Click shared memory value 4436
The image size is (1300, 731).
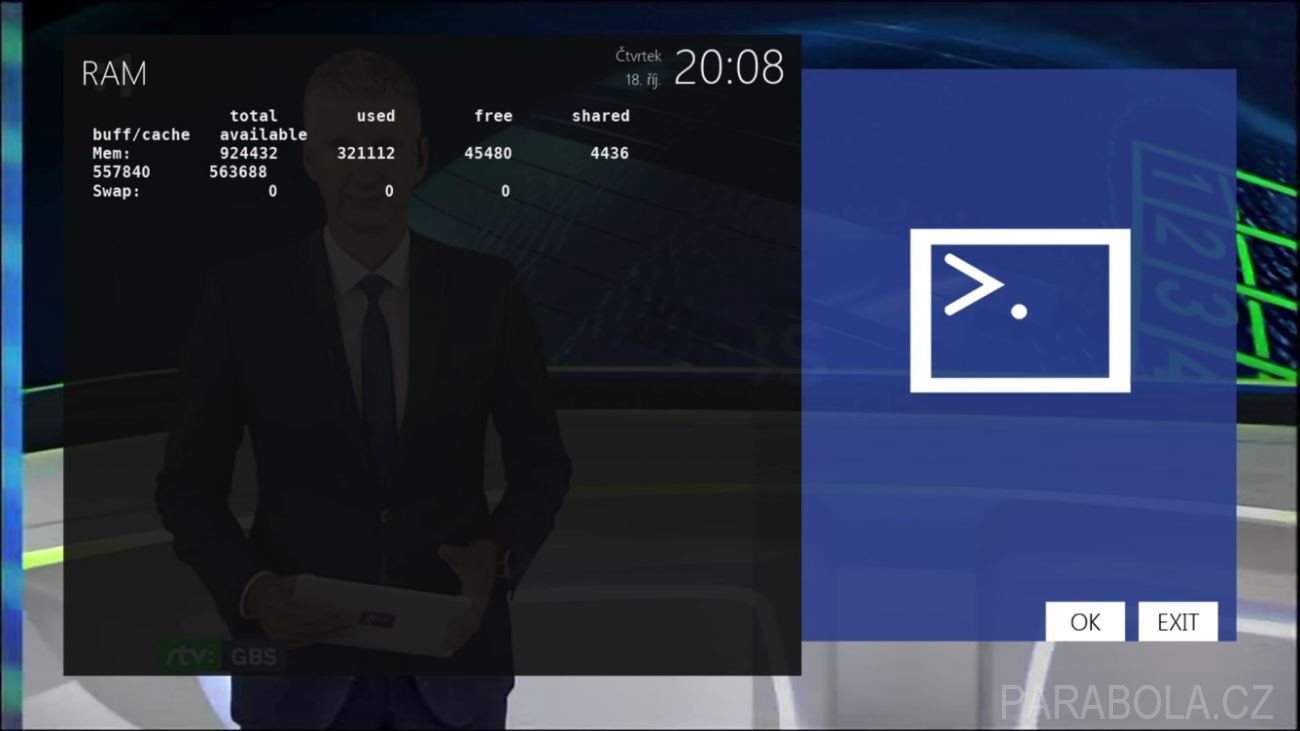pos(610,154)
